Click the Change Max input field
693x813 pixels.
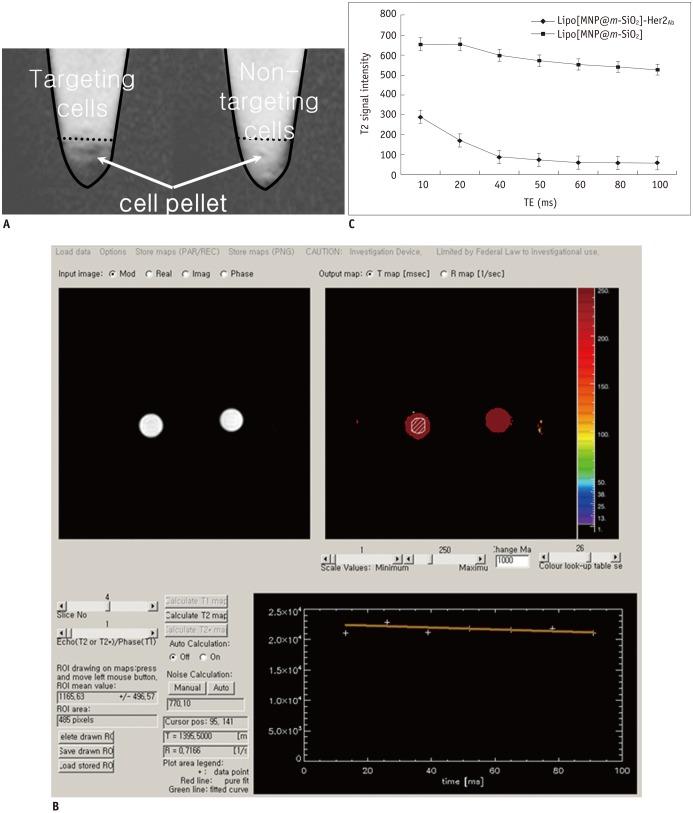point(512,560)
